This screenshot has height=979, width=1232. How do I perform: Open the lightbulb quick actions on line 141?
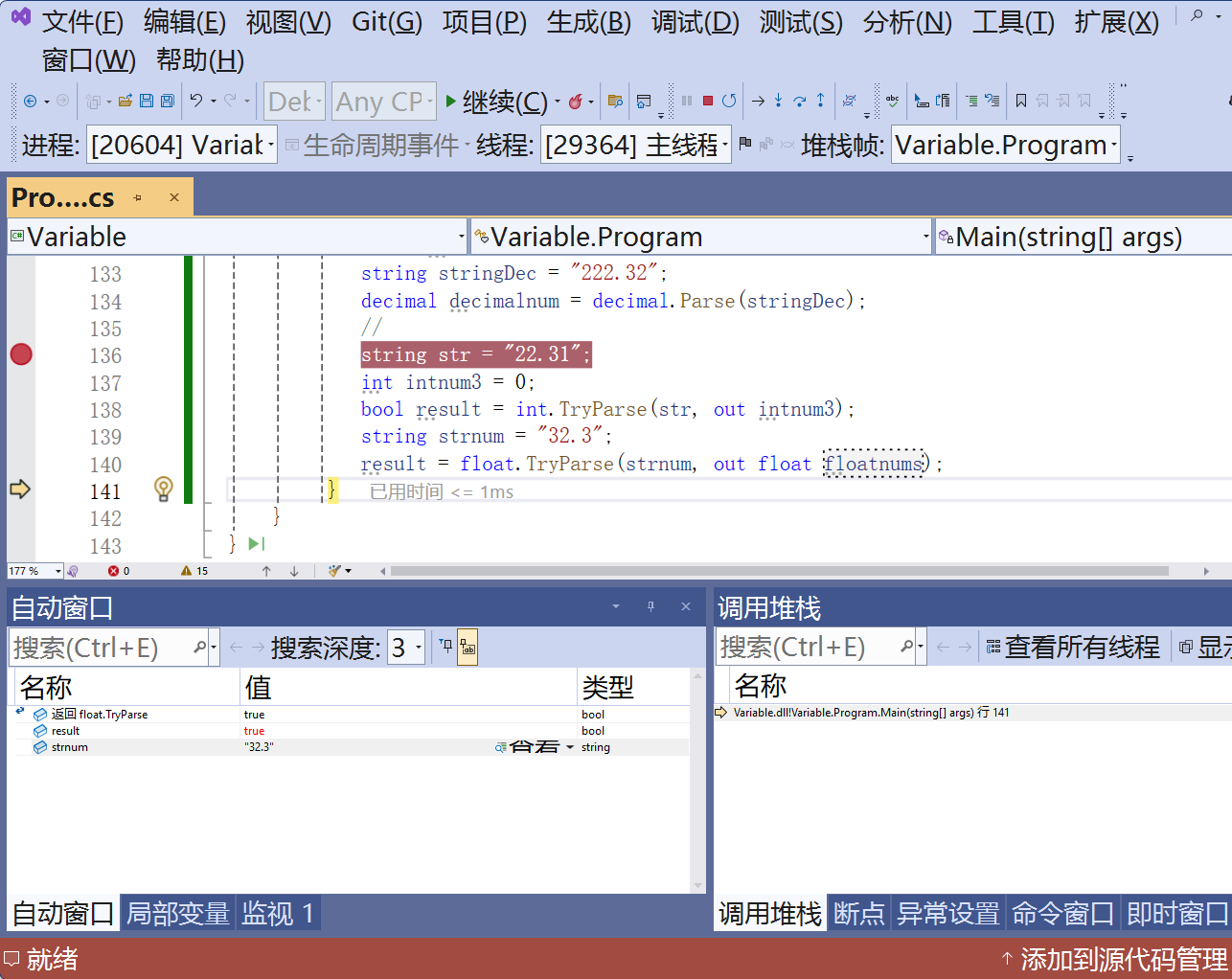pos(163,490)
